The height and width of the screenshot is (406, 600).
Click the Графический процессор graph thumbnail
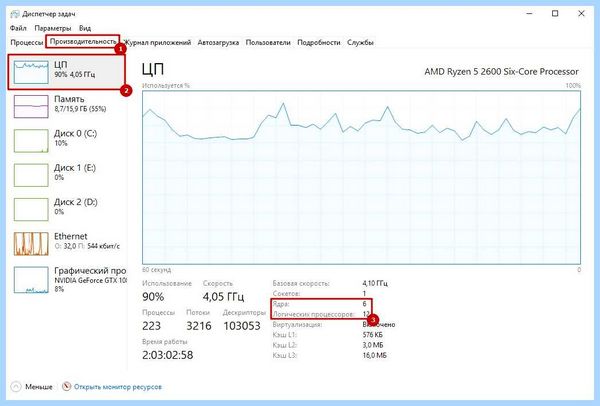click(x=31, y=280)
